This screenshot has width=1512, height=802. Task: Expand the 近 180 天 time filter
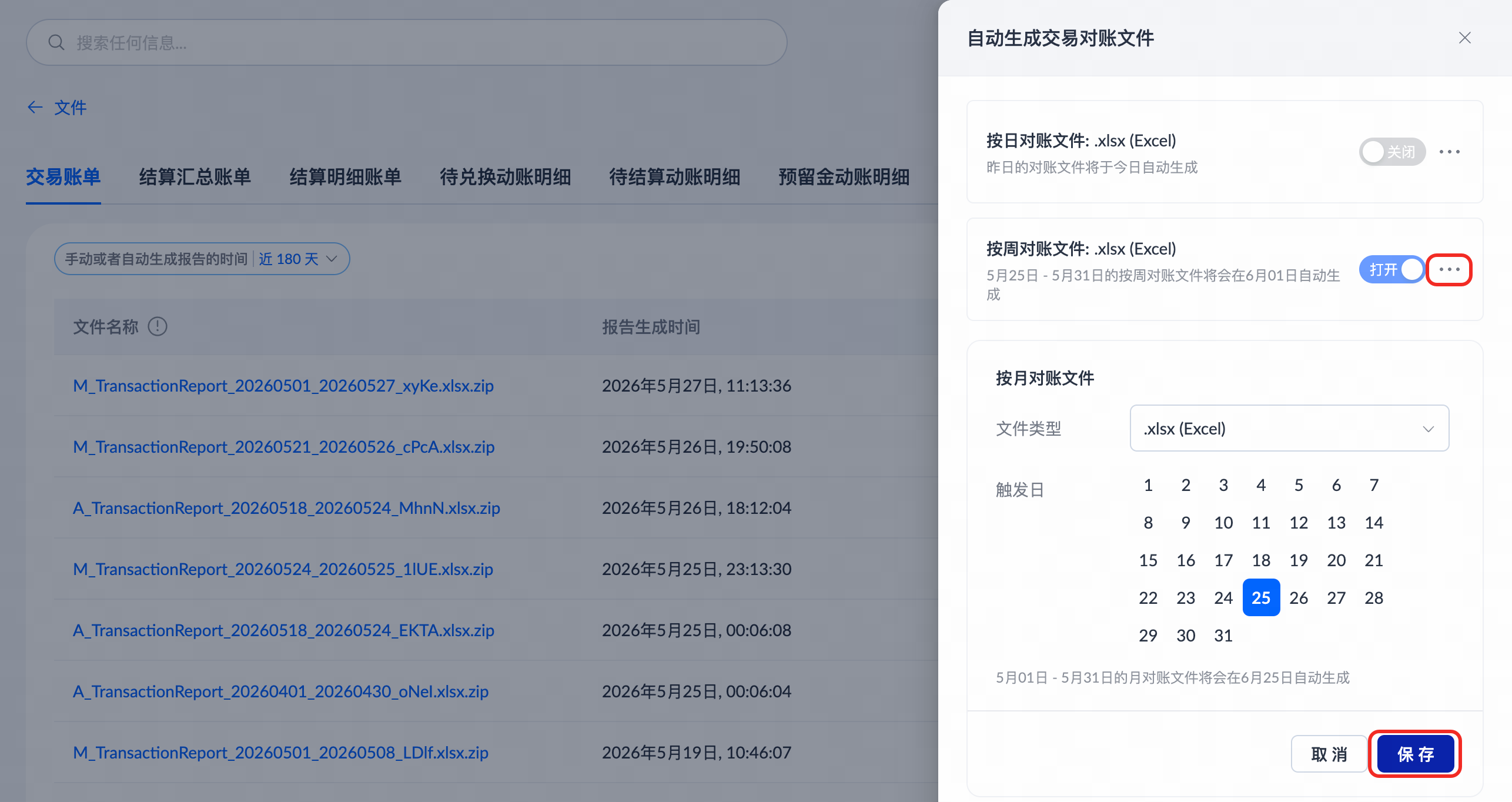tap(202, 259)
